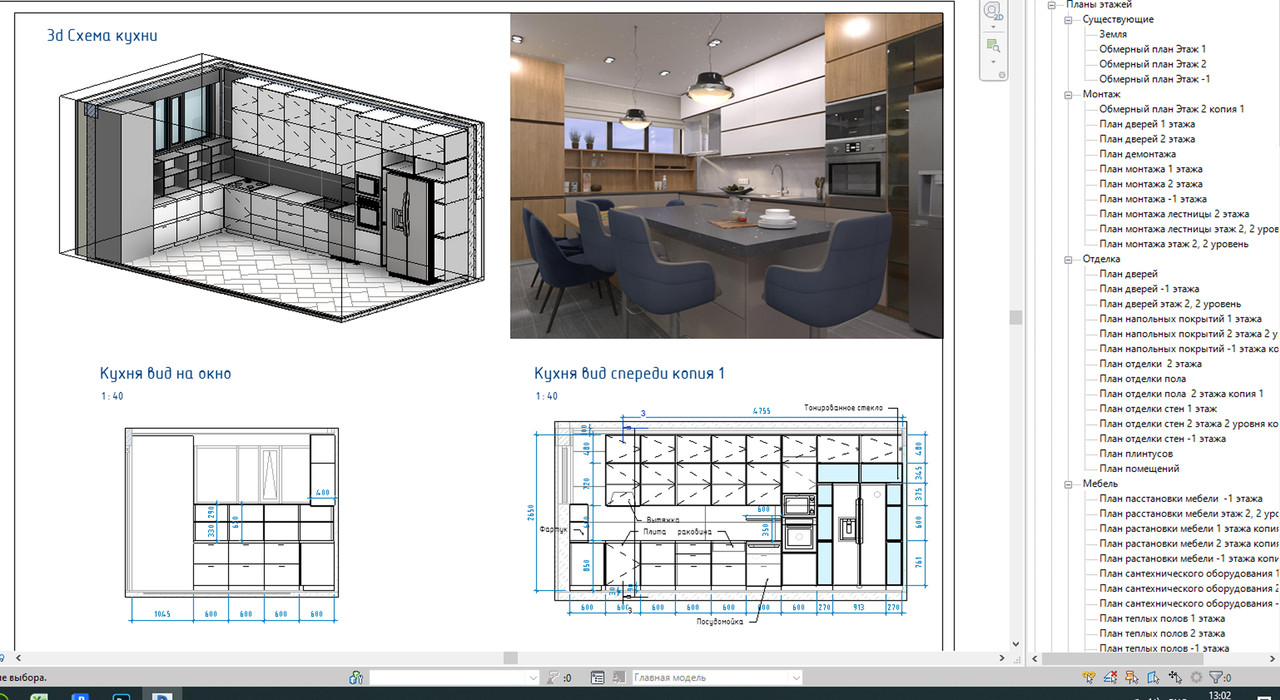
Task: Expand the steering wheel dropdown arrow
Action: (993, 28)
